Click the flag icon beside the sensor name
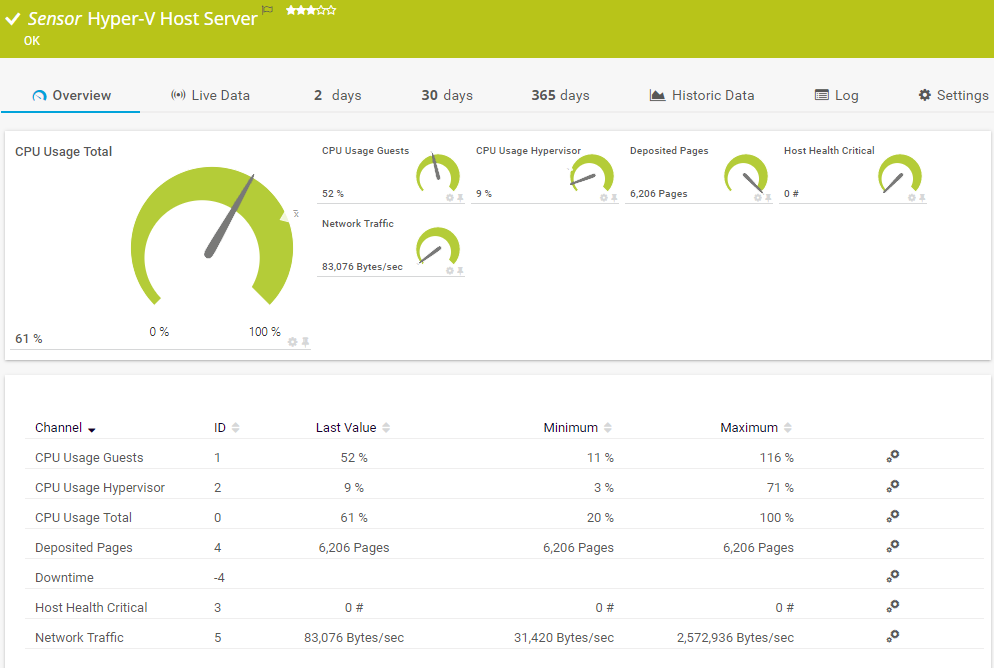This screenshot has height=668, width=994. coord(267,9)
